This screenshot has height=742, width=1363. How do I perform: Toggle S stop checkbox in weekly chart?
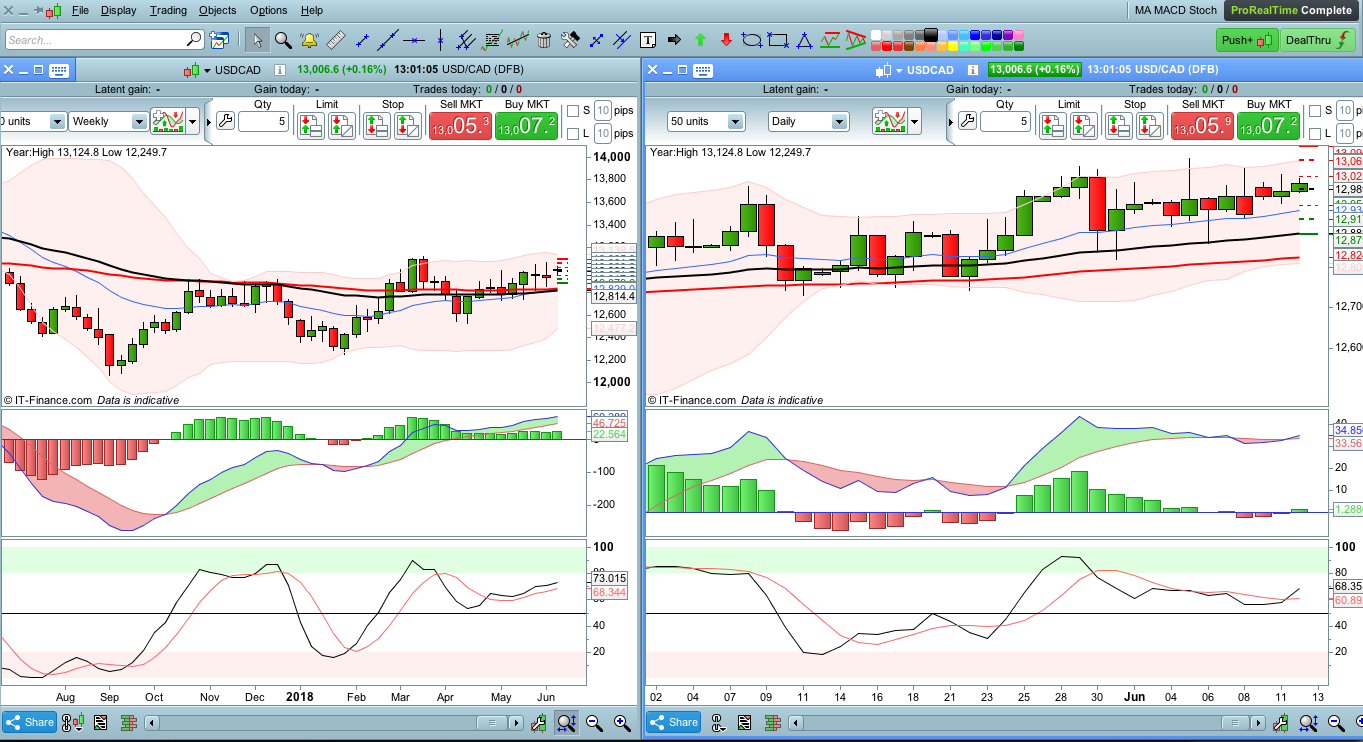[573, 111]
